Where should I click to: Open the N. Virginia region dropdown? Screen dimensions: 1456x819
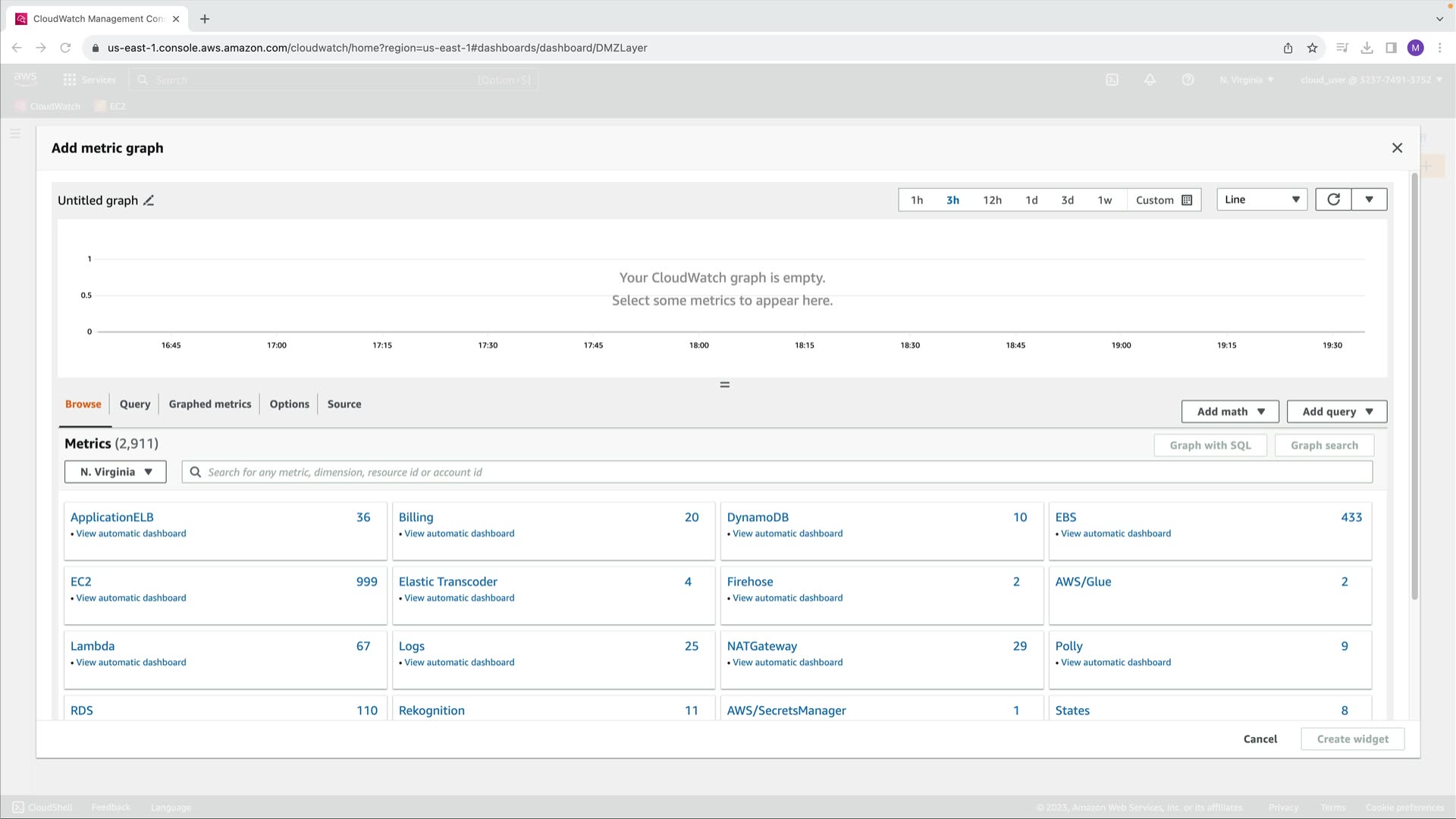pos(115,472)
